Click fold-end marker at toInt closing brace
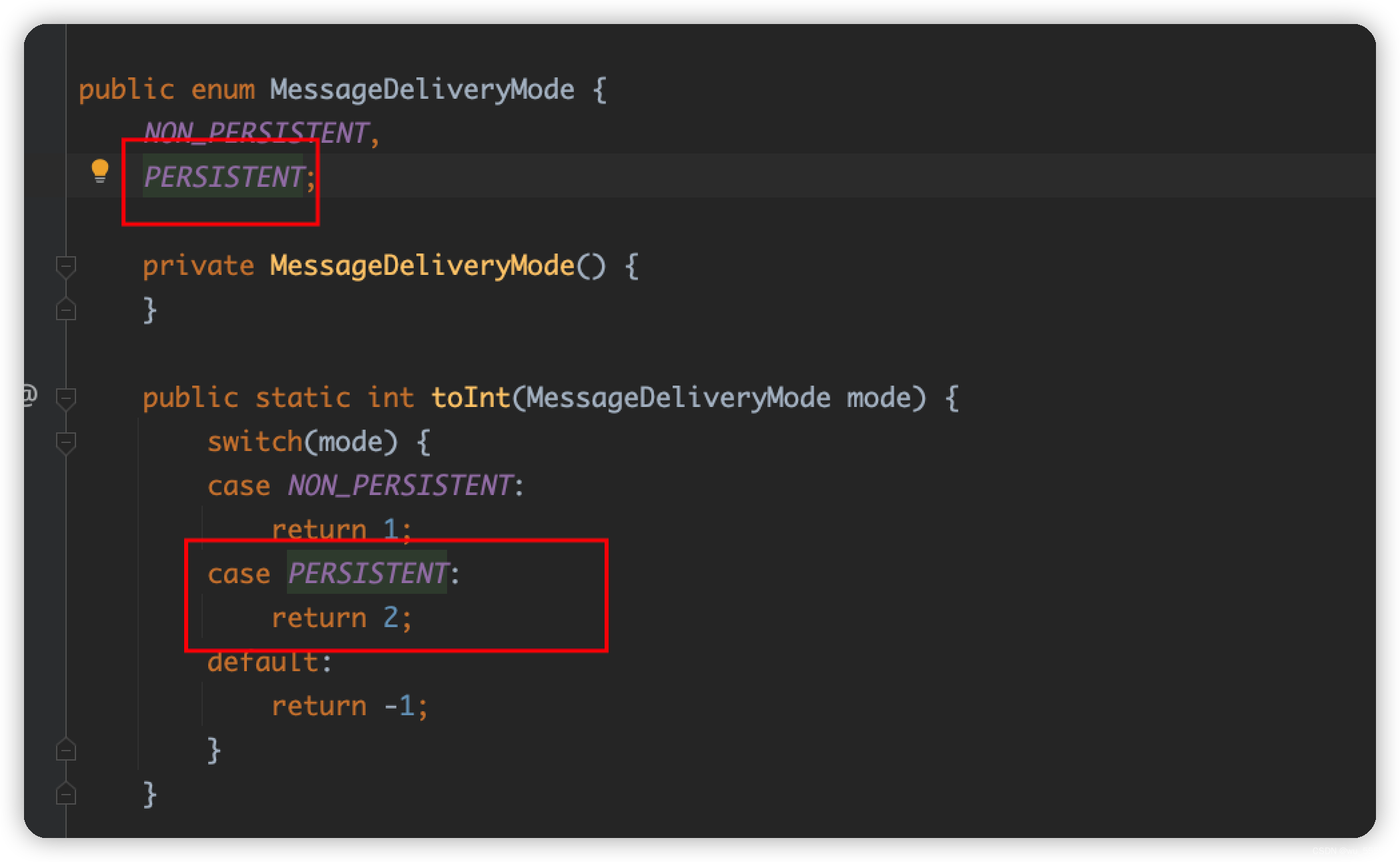This screenshot has width=1400, height=862. coord(66,794)
